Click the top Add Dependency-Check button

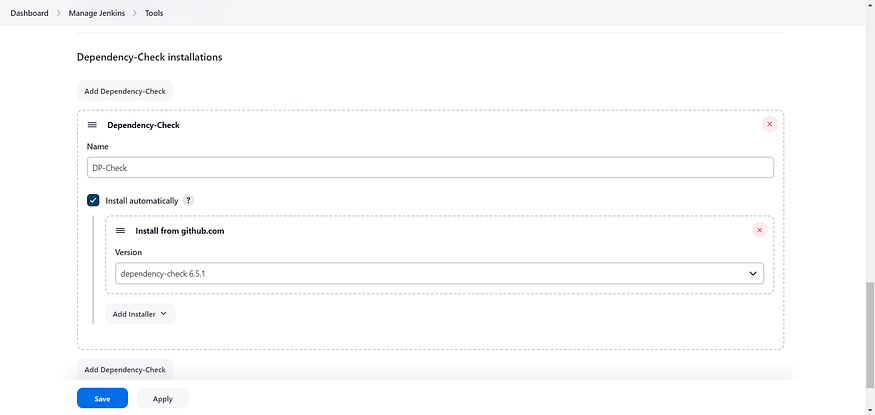tap(125, 91)
